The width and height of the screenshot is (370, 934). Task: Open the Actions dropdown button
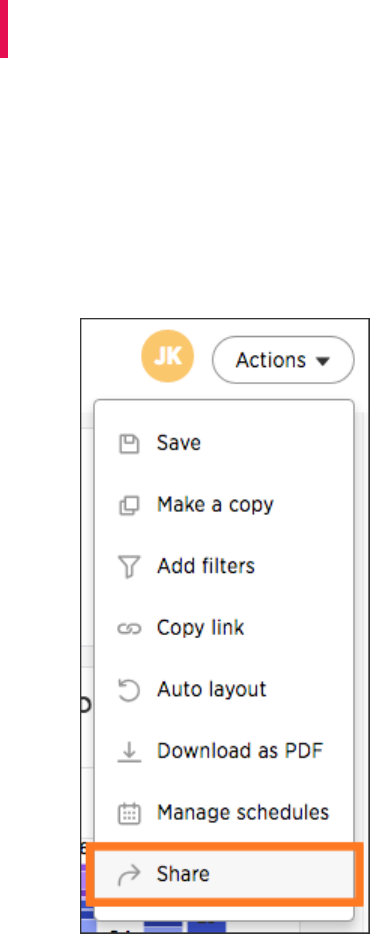pyautogui.click(x=283, y=360)
